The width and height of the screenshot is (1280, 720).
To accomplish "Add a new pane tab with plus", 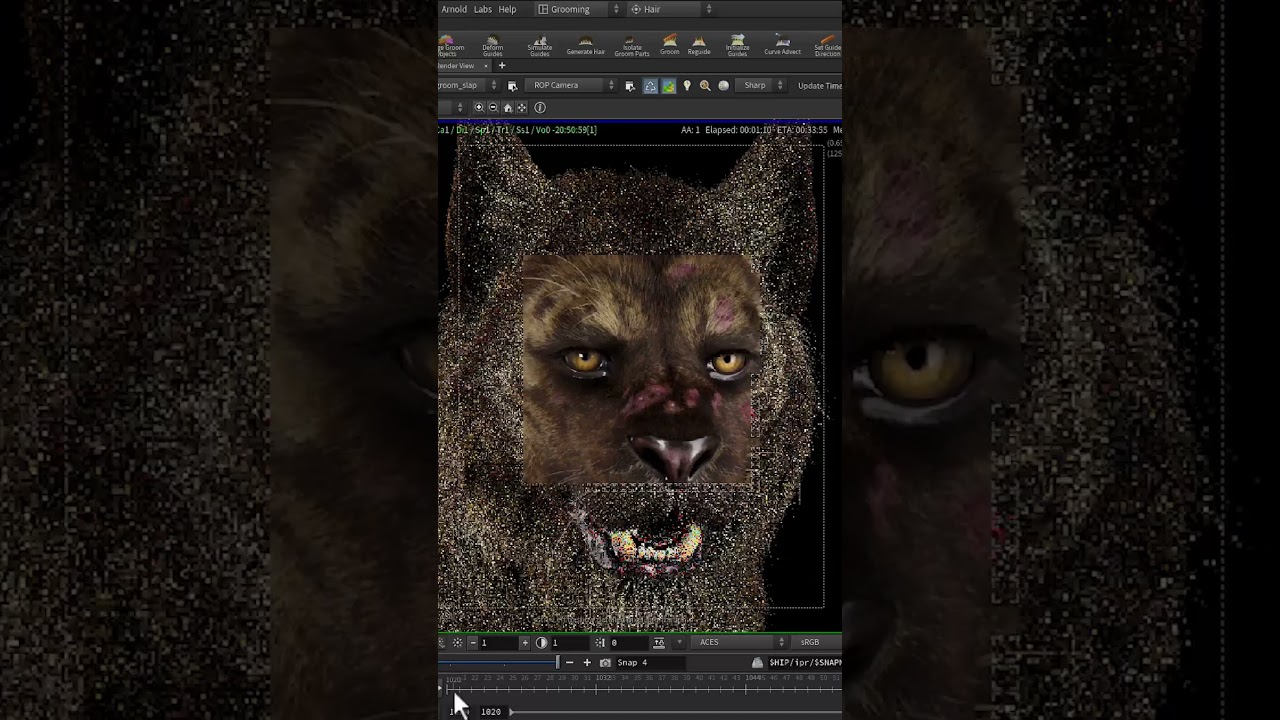I will [502, 66].
